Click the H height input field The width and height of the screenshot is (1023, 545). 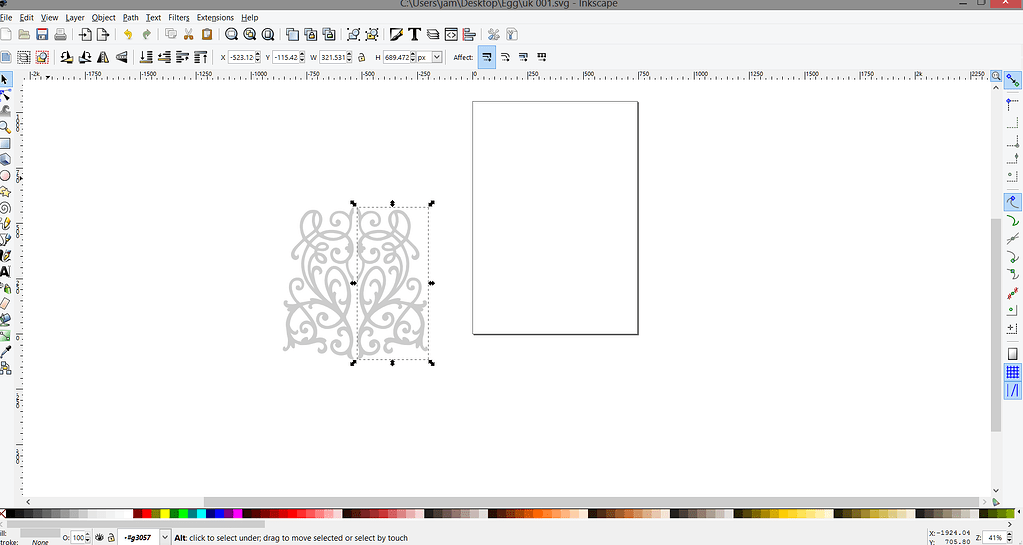(x=396, y=57)
